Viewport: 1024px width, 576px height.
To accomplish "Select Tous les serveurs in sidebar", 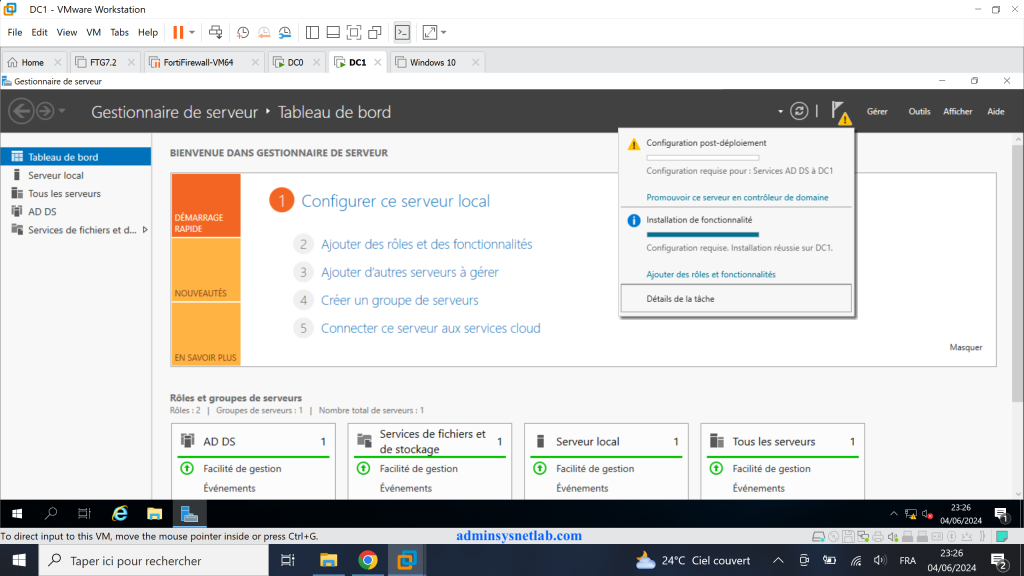I will [x=76, y=193].
